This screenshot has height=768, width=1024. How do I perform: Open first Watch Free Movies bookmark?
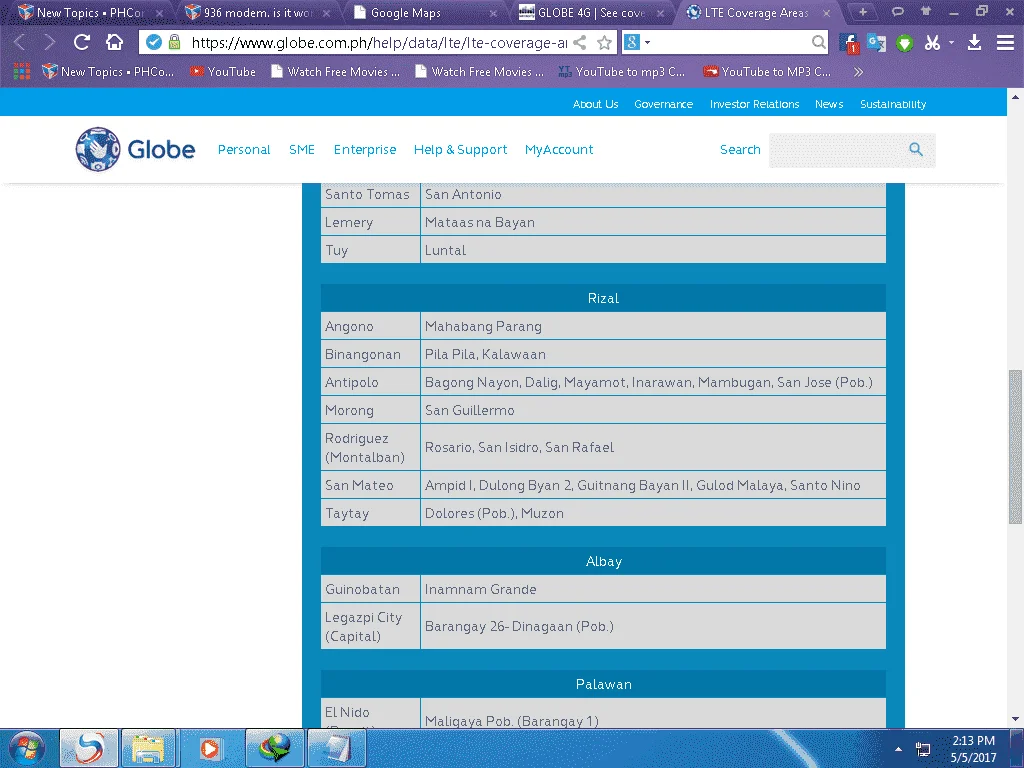click(x=335, y=72)
